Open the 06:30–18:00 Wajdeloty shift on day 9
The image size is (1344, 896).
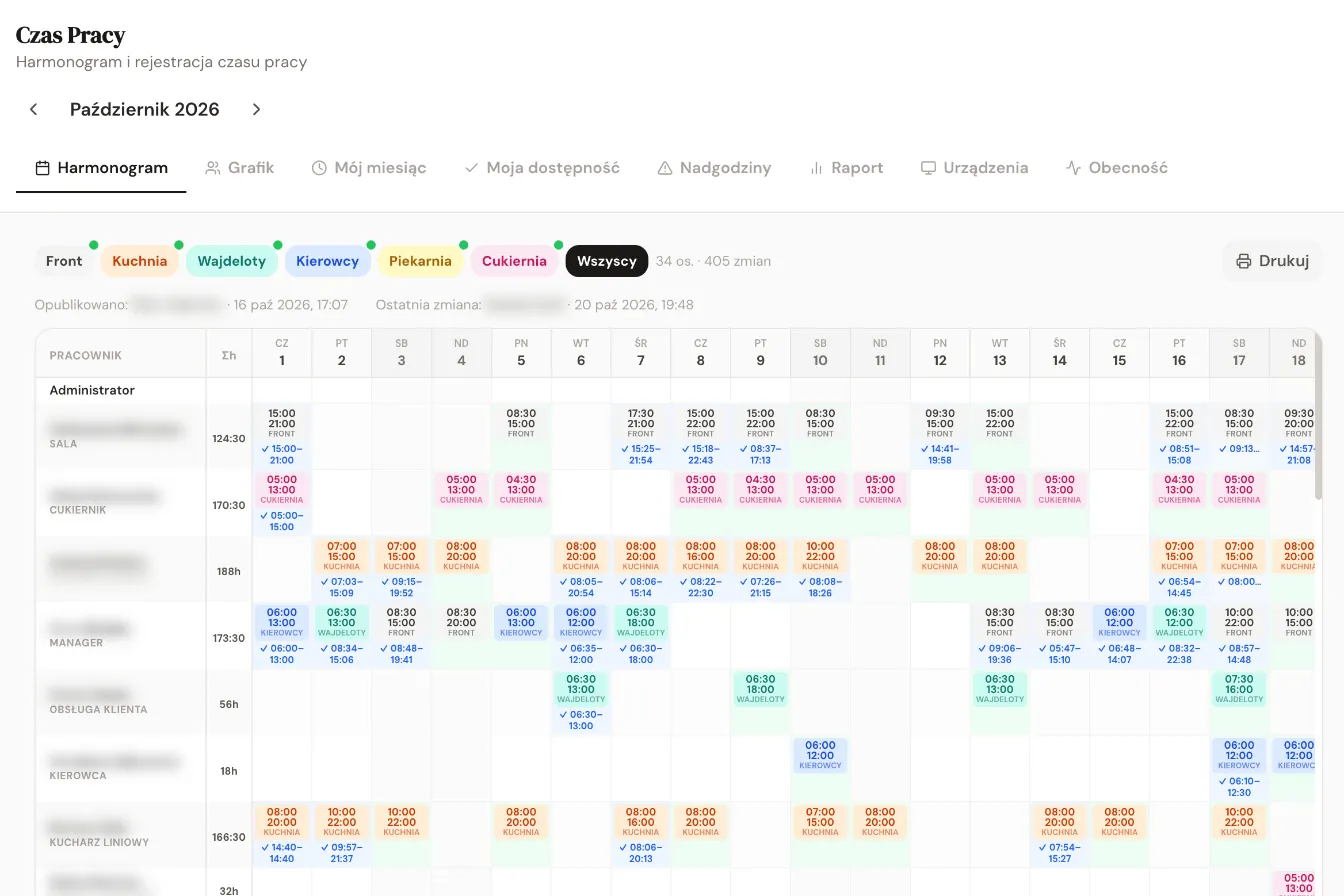[x=760, y=689]
